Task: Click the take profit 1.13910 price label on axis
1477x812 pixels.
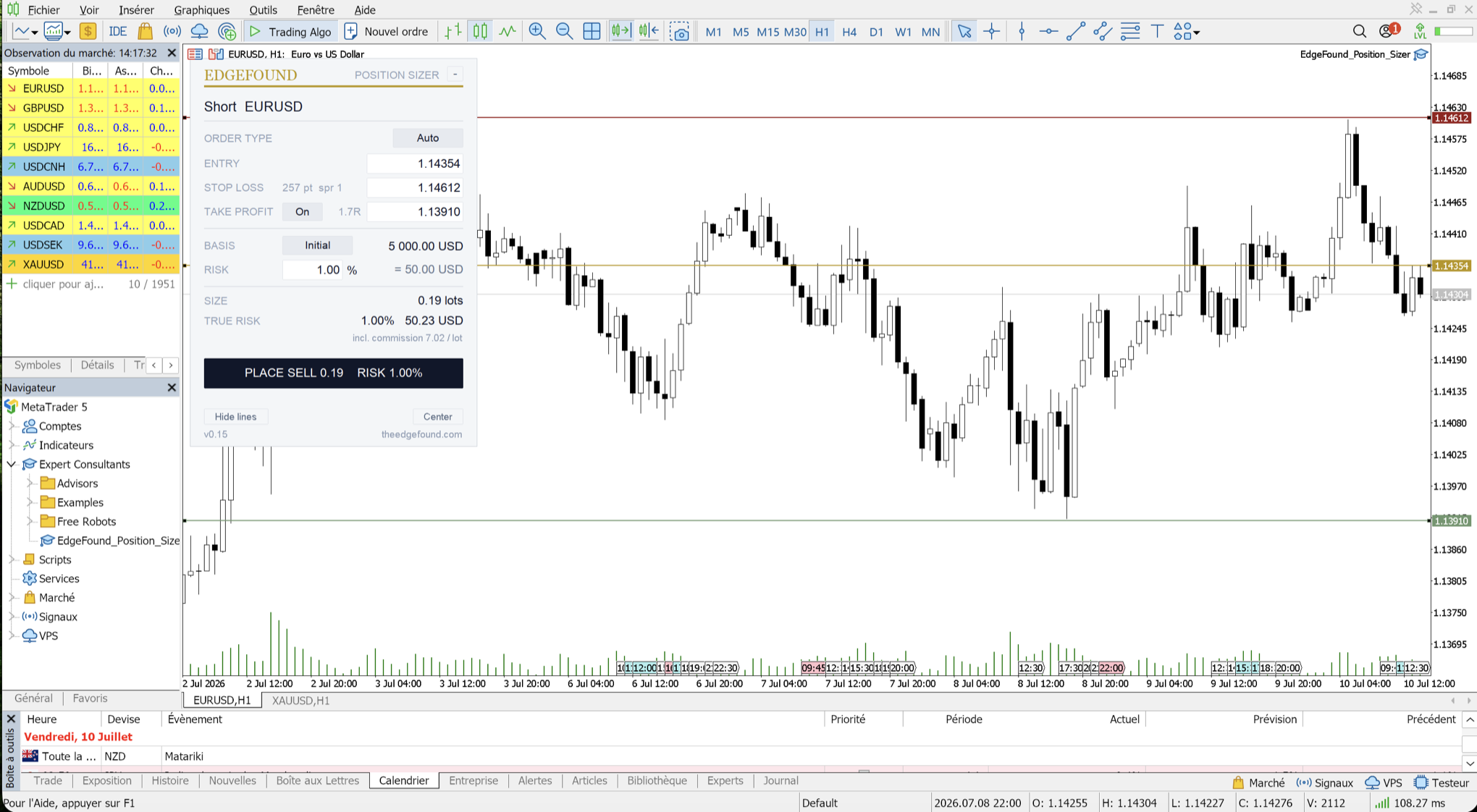Action: click(1451, 520)
